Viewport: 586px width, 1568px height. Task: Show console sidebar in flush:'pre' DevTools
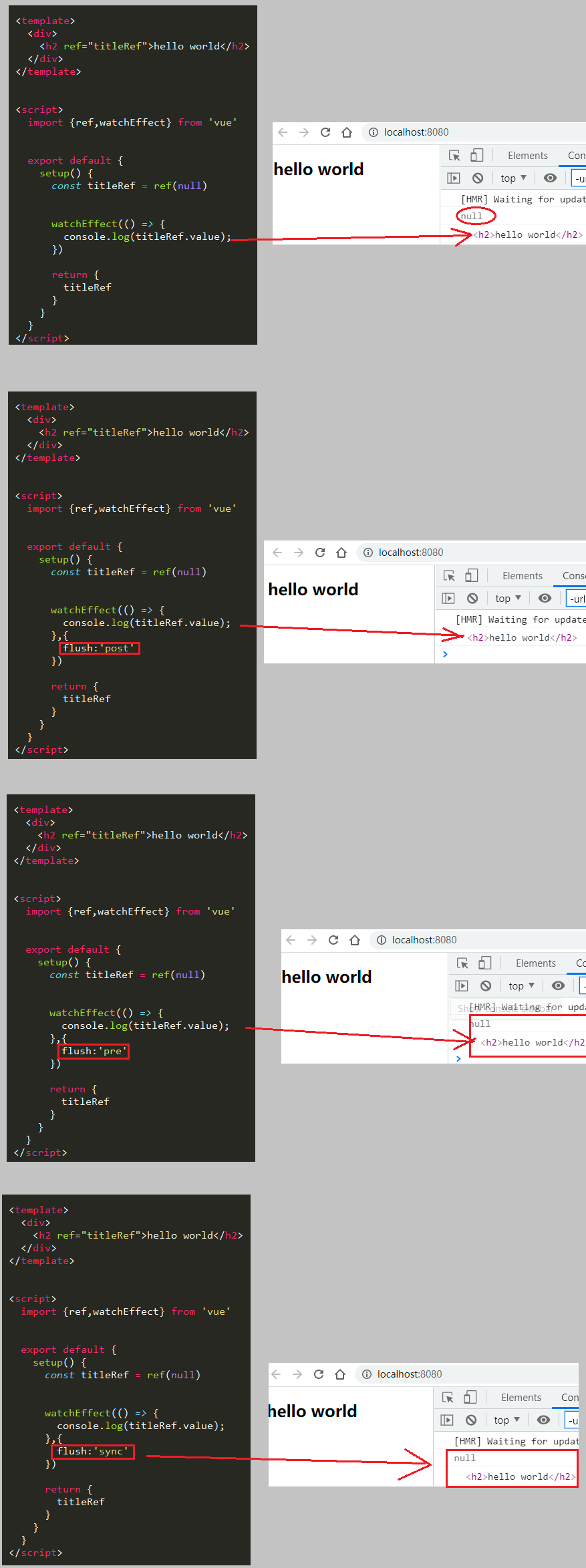tap(462, 985)
